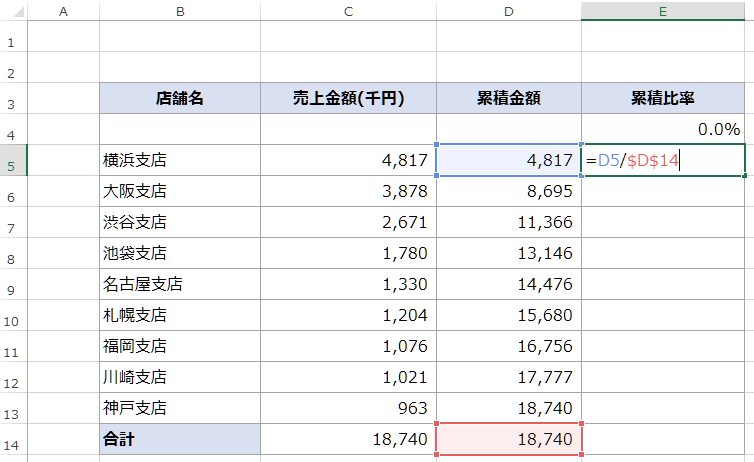Click the blue-highlighted cell D5
754x462 pixels.
(x=509, y=160)
